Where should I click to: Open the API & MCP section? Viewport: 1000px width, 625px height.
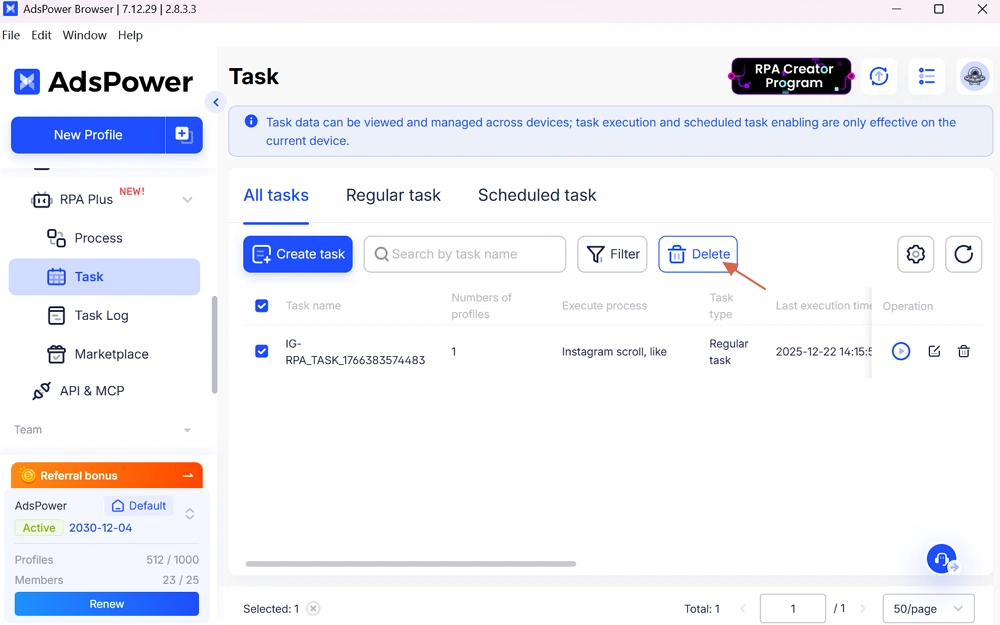[103, 390]
